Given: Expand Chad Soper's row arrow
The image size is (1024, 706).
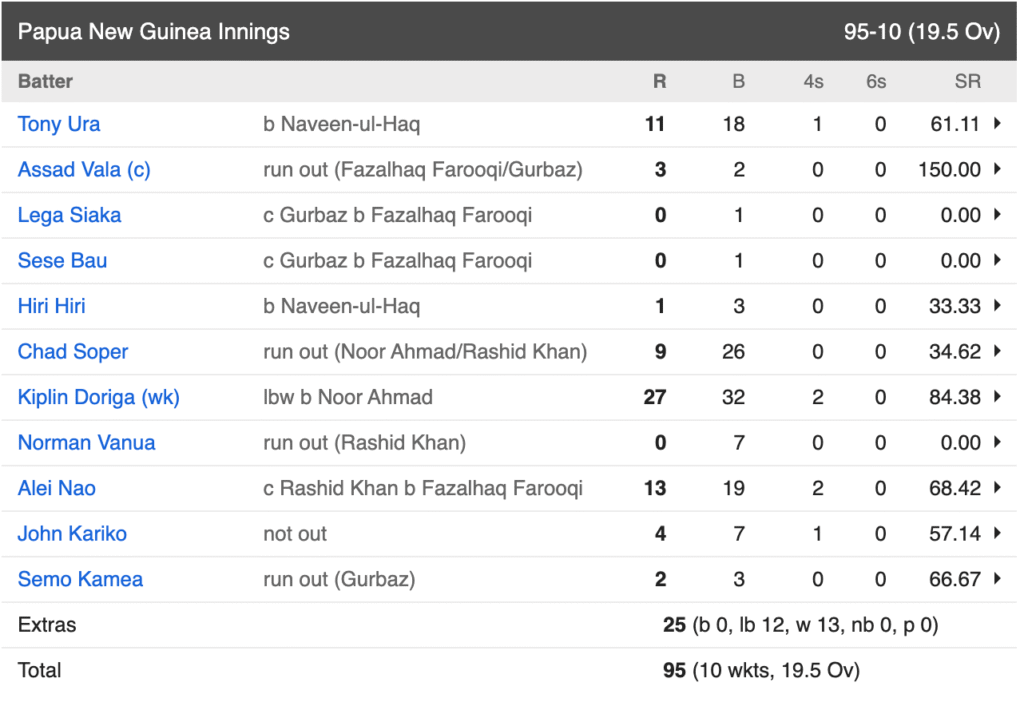Looking at the screenshot, I should click(x=997, y=351).
